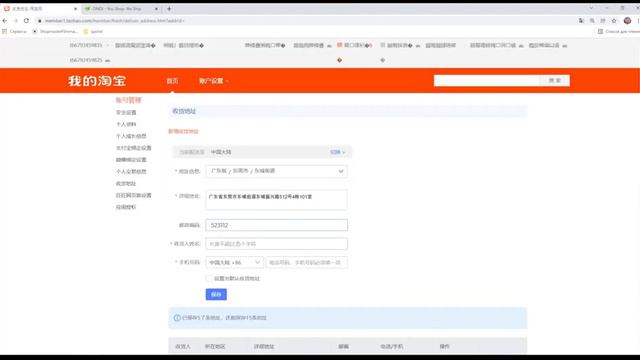Click the info icon in blue notice bar
Image resolution: width=640 pixels, height=360 pixels.
177,318
